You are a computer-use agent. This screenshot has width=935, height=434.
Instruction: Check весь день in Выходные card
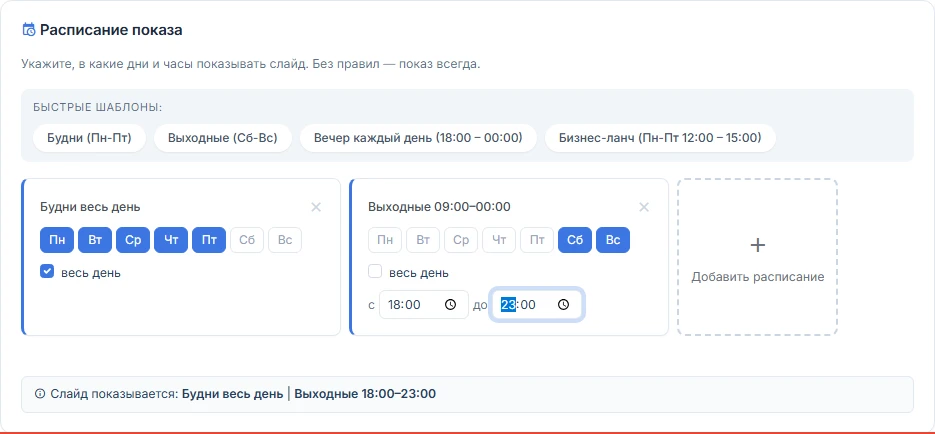point(375,272)
